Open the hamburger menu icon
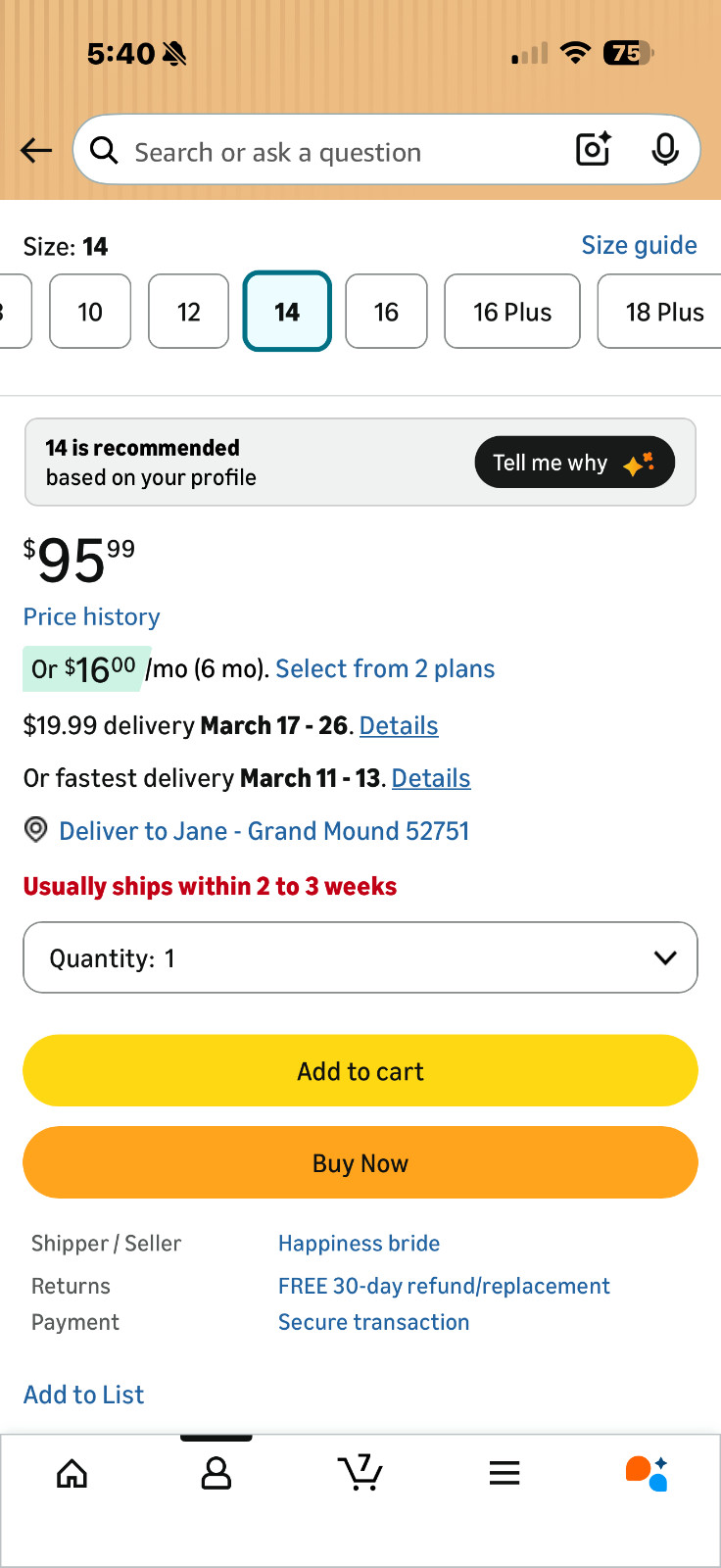 pos(505,1473)
